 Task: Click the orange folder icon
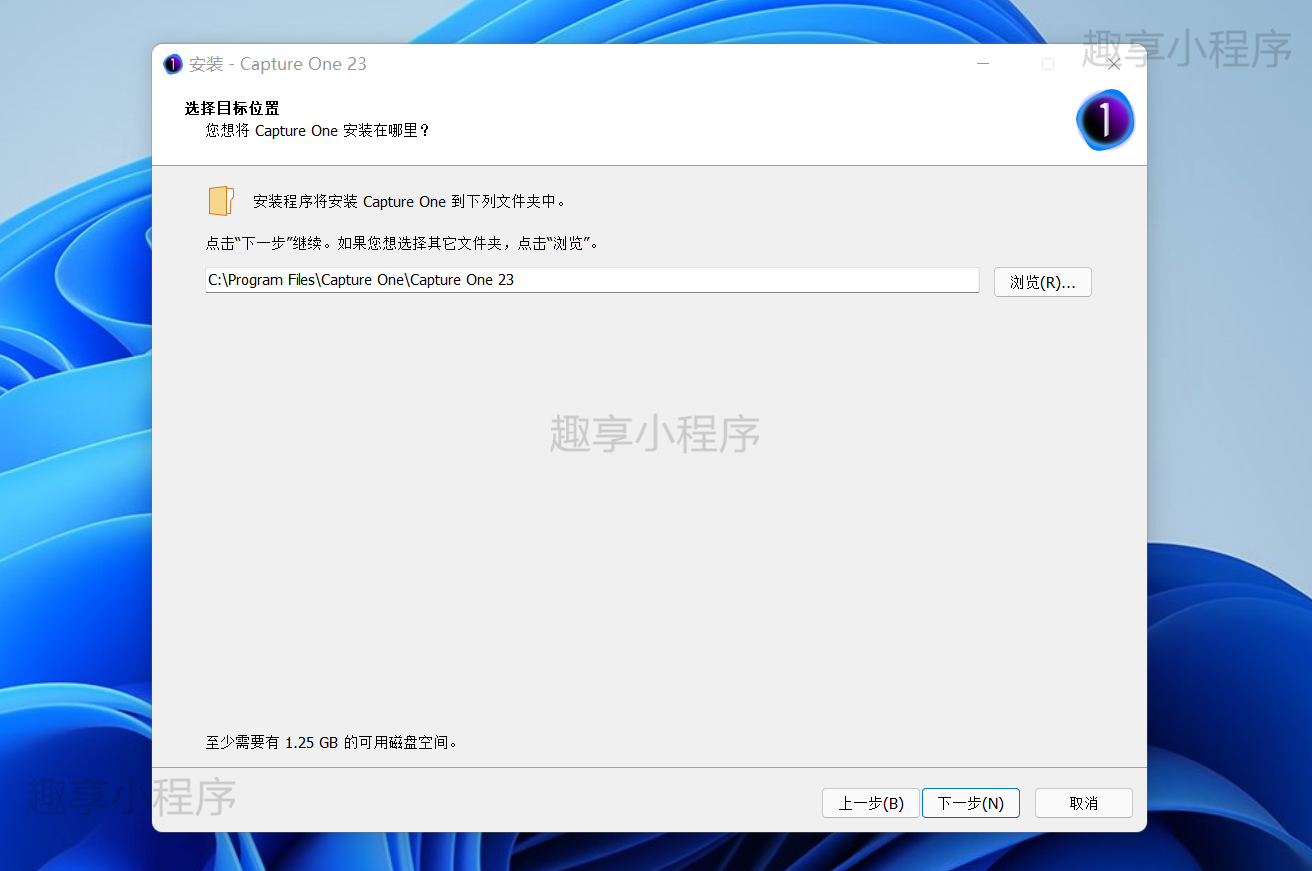click(x=221, y=201)
